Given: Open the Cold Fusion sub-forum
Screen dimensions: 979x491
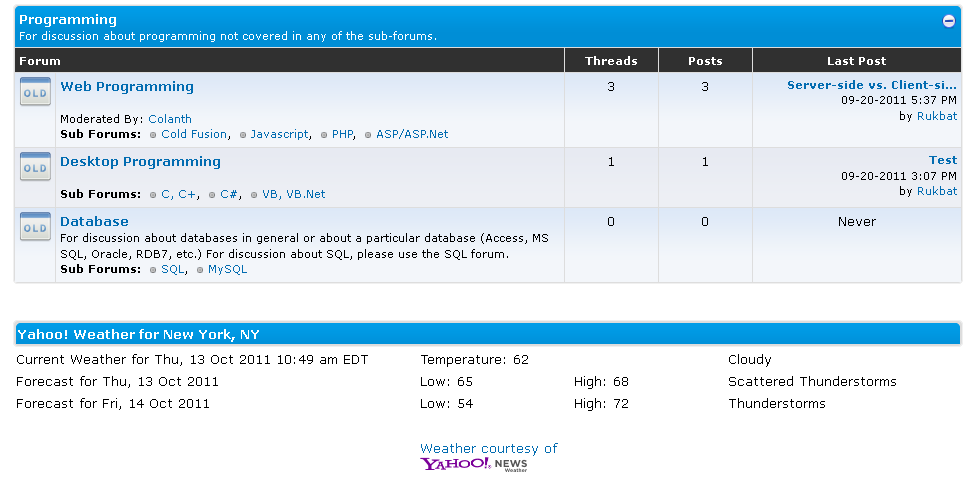Looking at the screenshot, I should pyautogui.click(x=194, y=134).
